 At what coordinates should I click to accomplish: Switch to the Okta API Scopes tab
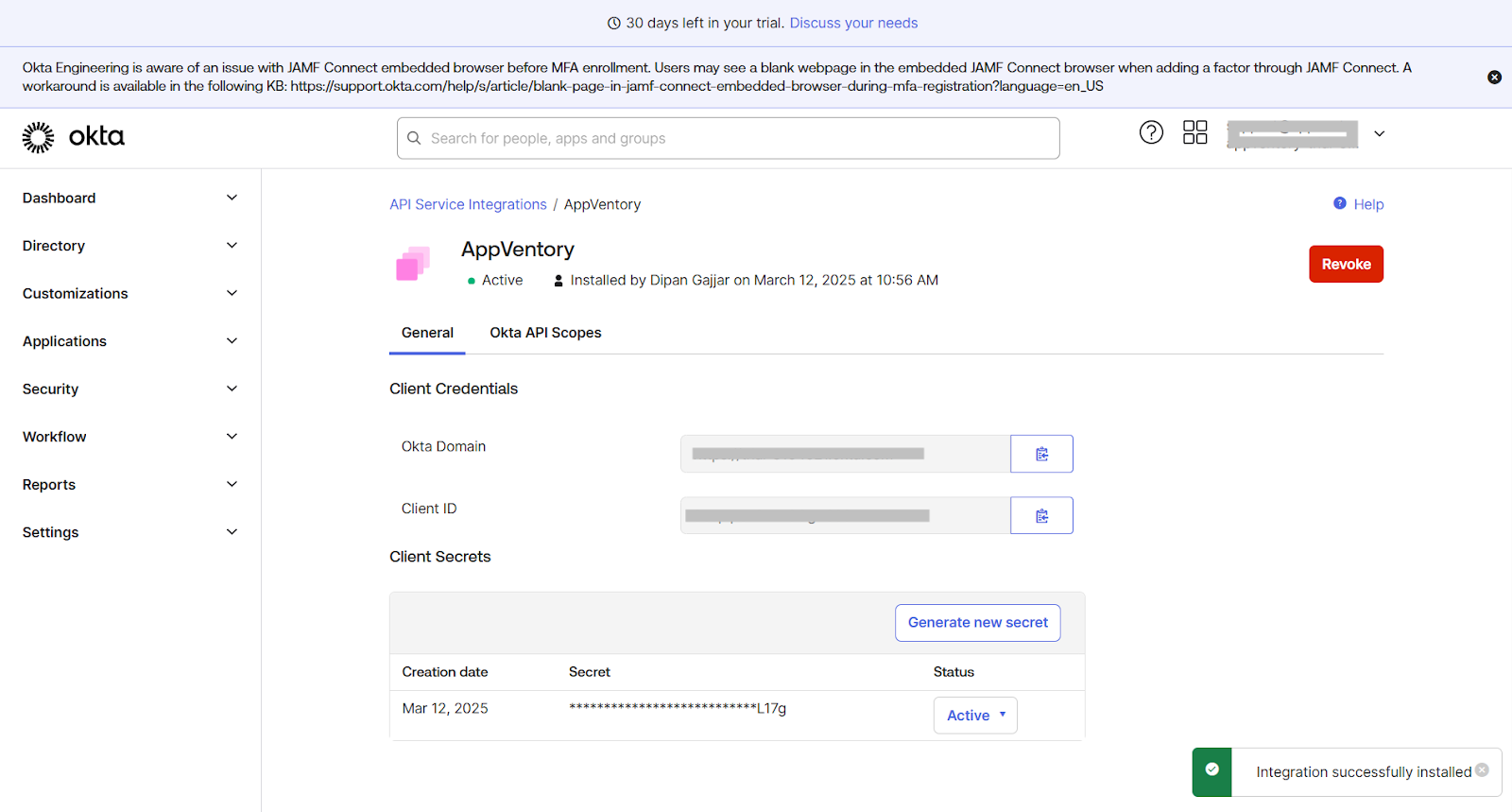(545, 333)
